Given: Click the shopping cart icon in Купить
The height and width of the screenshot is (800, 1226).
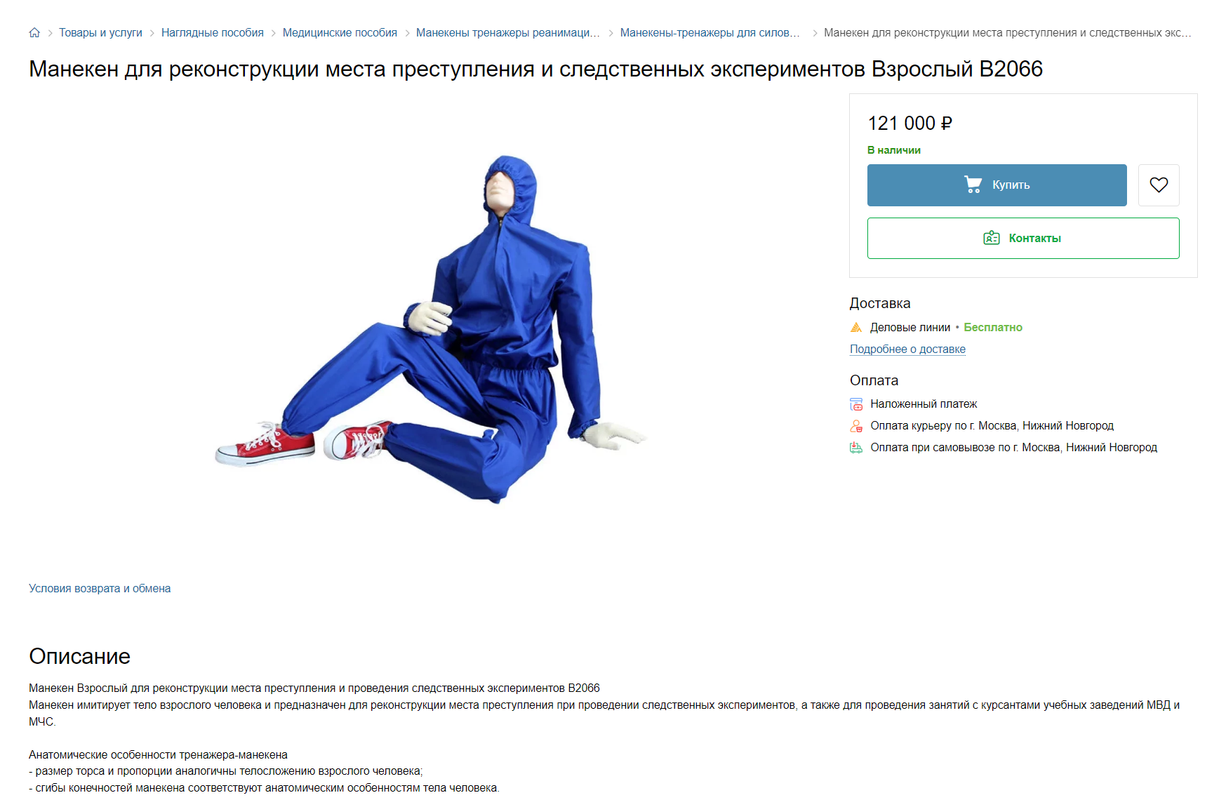Looking at the screenshot, I should [973, 185].
